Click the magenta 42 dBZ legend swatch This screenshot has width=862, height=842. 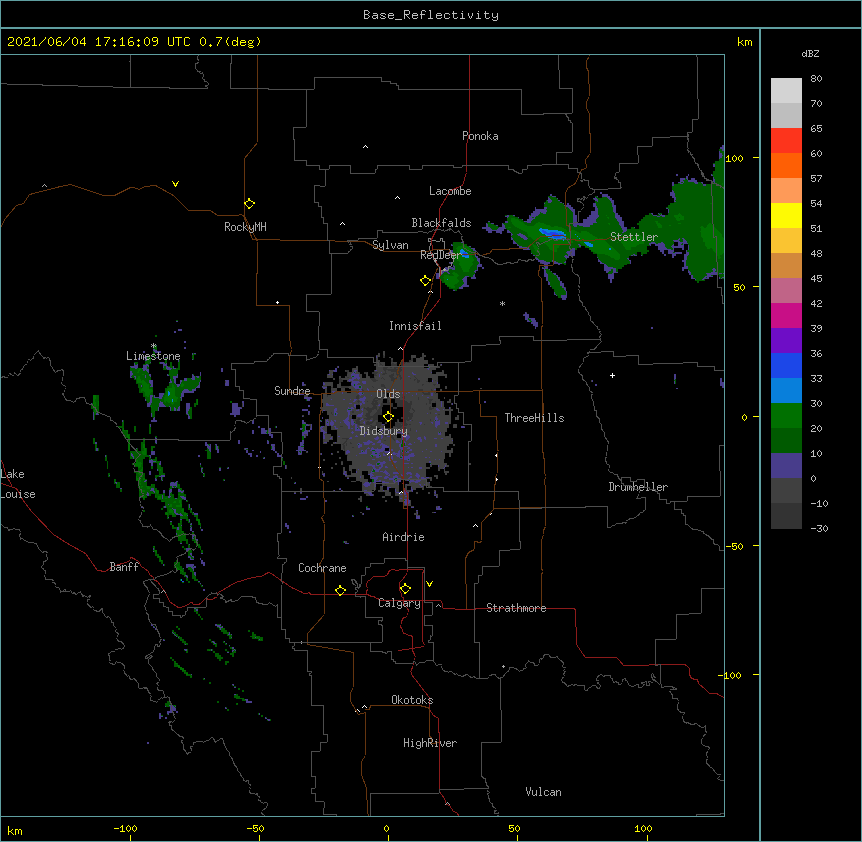[786, 315]
